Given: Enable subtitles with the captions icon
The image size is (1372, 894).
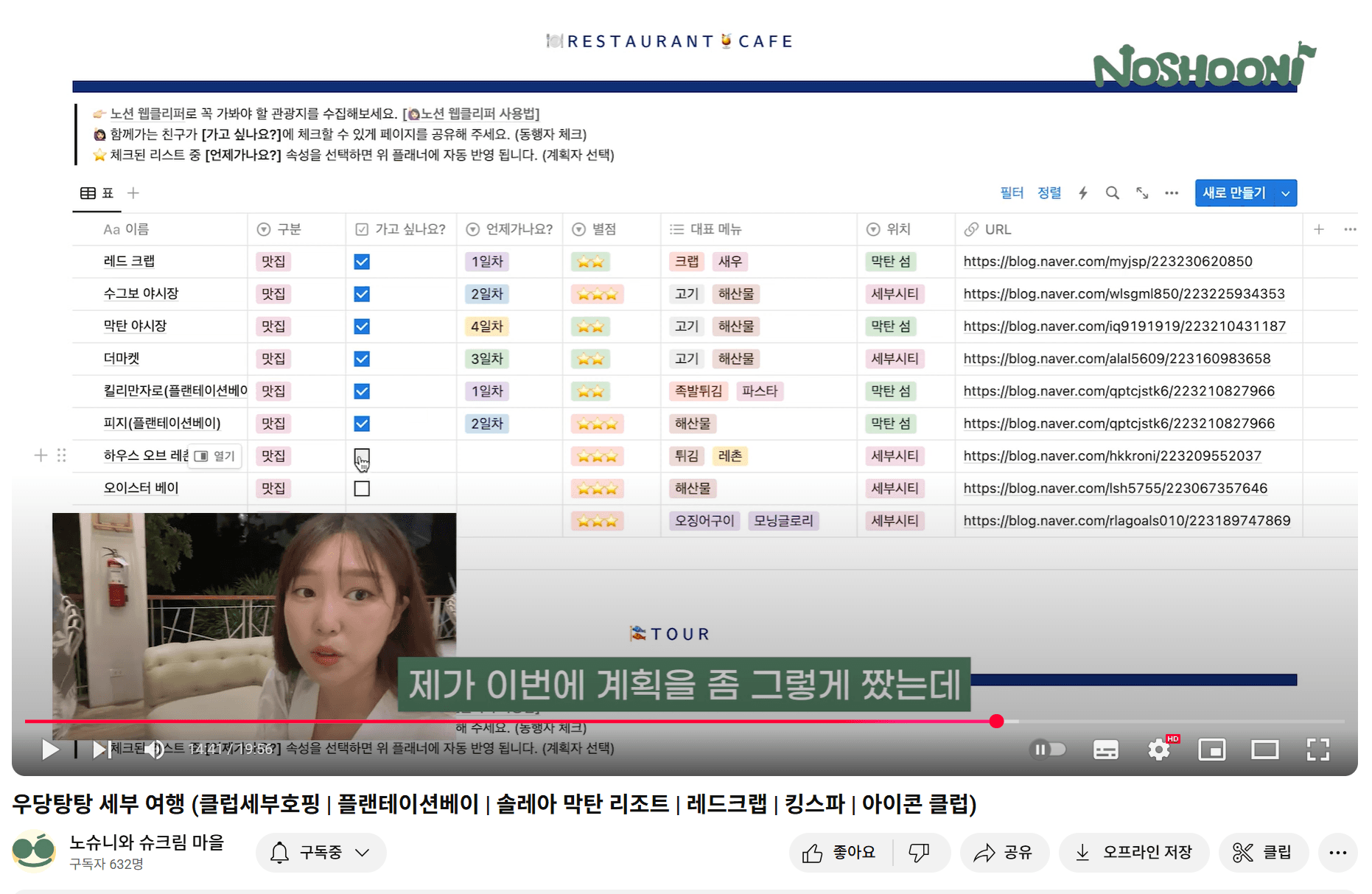Looking at the screenshot, I should 1105,750.
